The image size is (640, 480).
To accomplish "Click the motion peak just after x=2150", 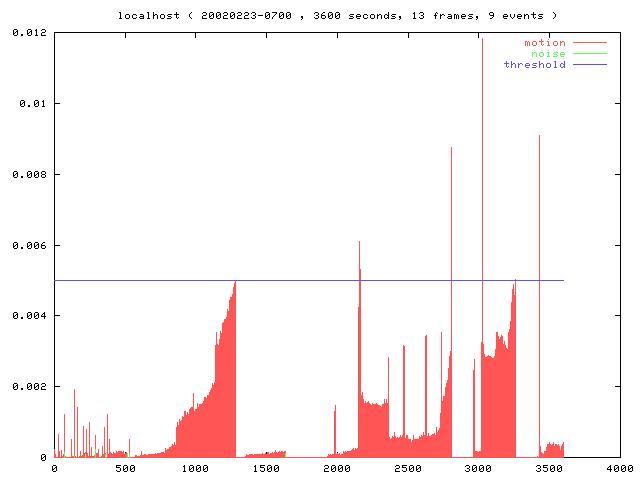I will click(x=359, y=242).
